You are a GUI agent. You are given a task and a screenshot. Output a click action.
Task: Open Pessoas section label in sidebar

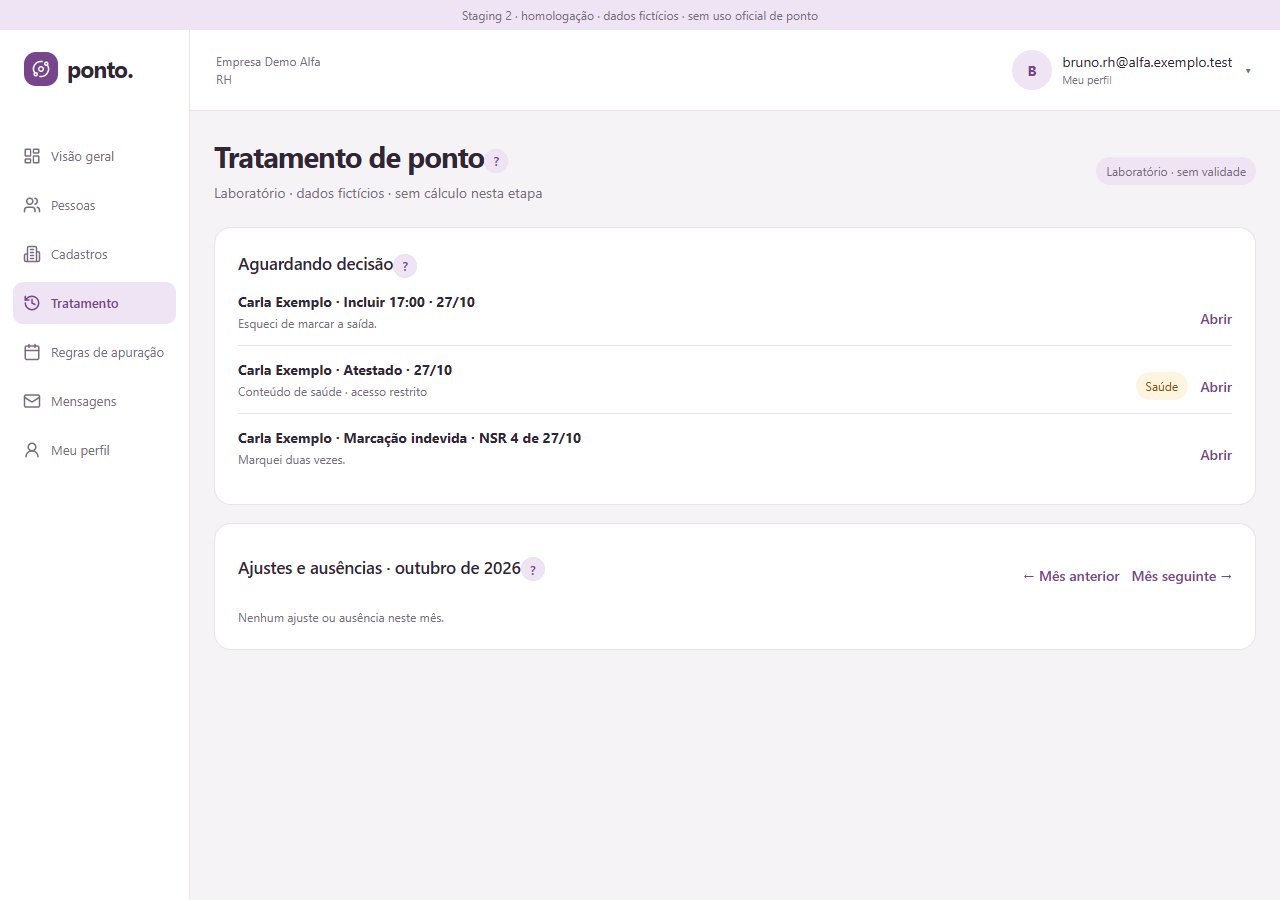(73, 206)
